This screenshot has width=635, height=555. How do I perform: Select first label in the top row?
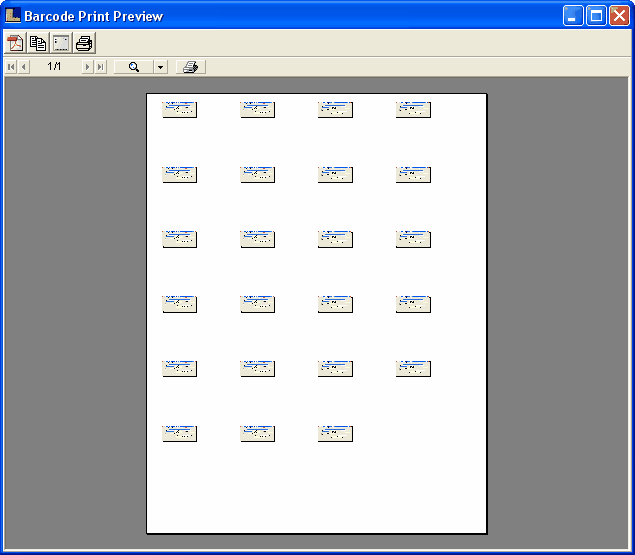point(179,110)
